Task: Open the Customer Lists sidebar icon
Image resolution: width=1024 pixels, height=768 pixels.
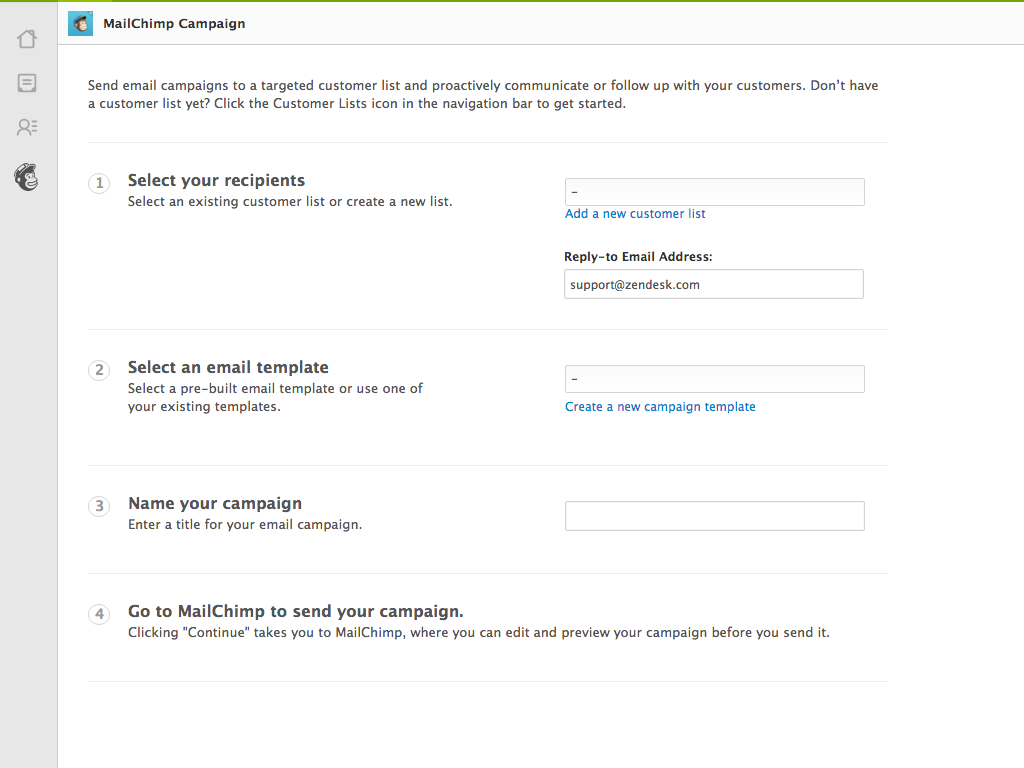Action: (x=27, y=127)
